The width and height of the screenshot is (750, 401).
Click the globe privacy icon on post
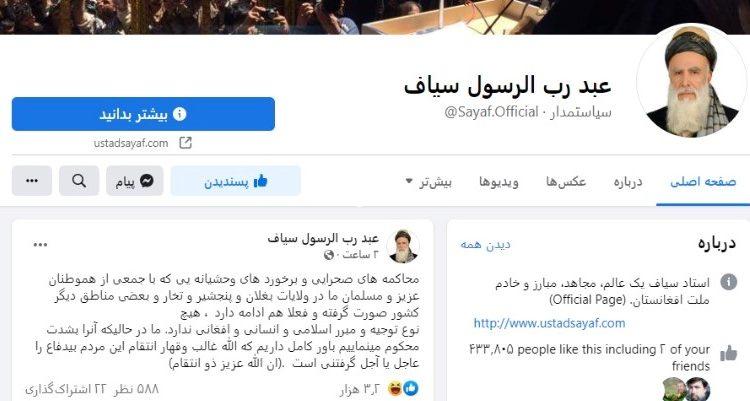point(329,255)
